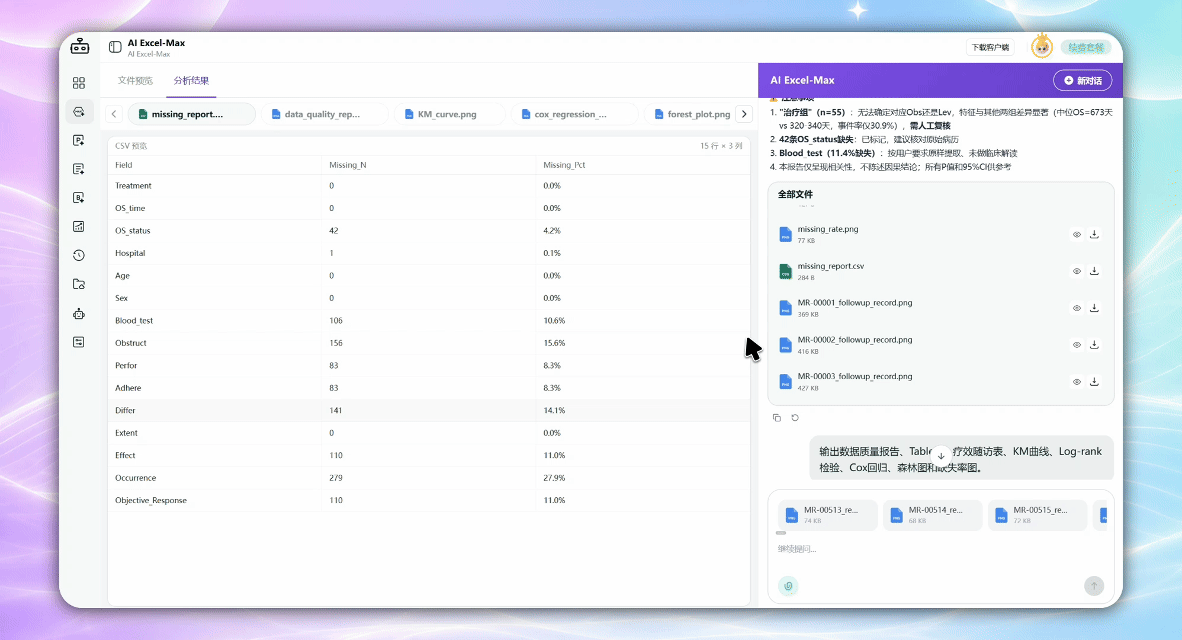1182x640 pixels.
Task: Click the green 续费套餐 renew button
Action: click(x=1086, y=47)
